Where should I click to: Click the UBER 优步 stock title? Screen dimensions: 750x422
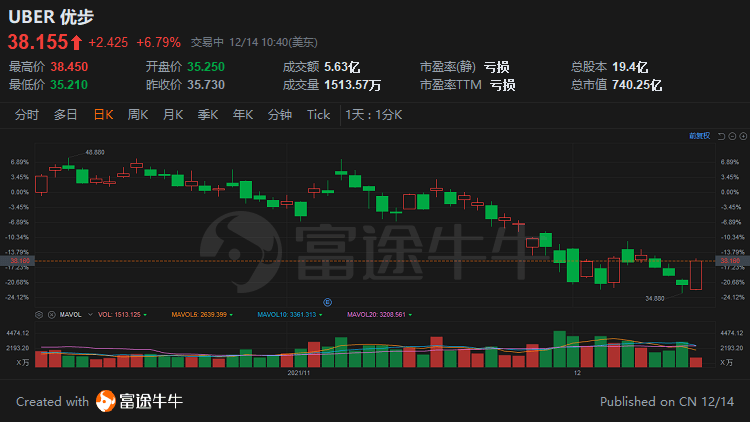click(51, 17)
